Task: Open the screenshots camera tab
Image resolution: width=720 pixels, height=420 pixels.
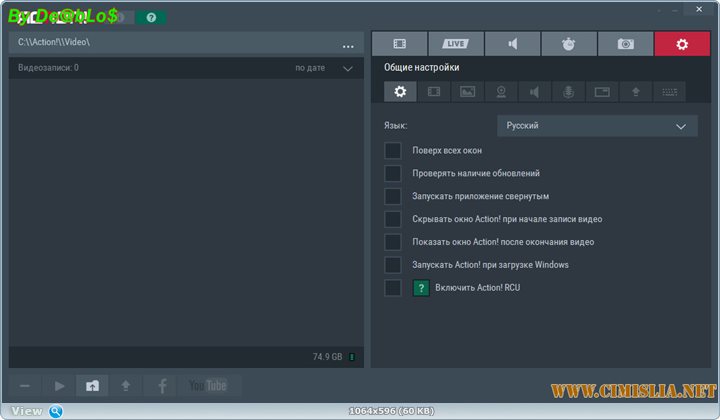Action: coord(625,44)
